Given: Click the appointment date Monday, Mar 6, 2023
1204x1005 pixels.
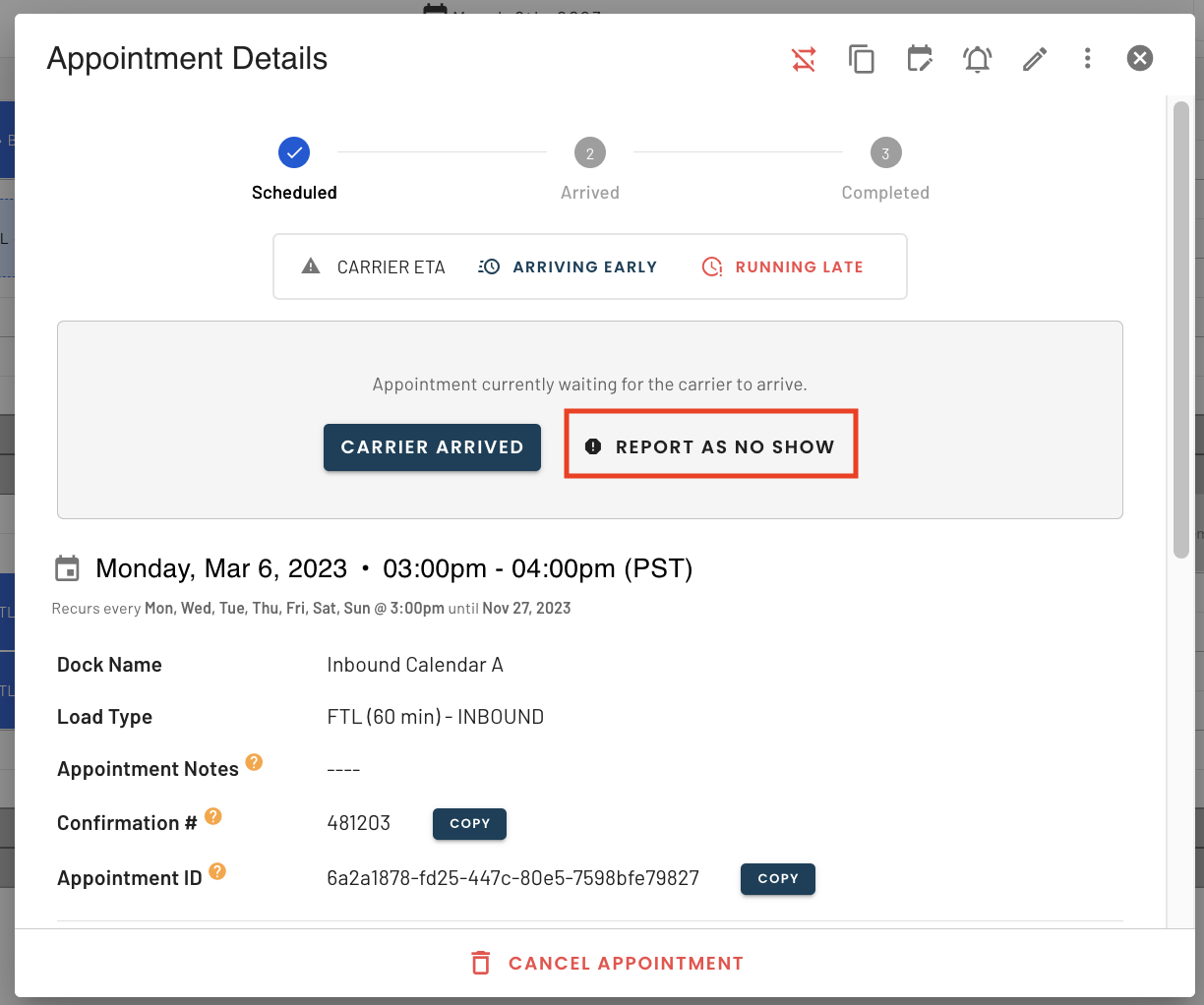Looking at the screenshot, I should 221,568.
